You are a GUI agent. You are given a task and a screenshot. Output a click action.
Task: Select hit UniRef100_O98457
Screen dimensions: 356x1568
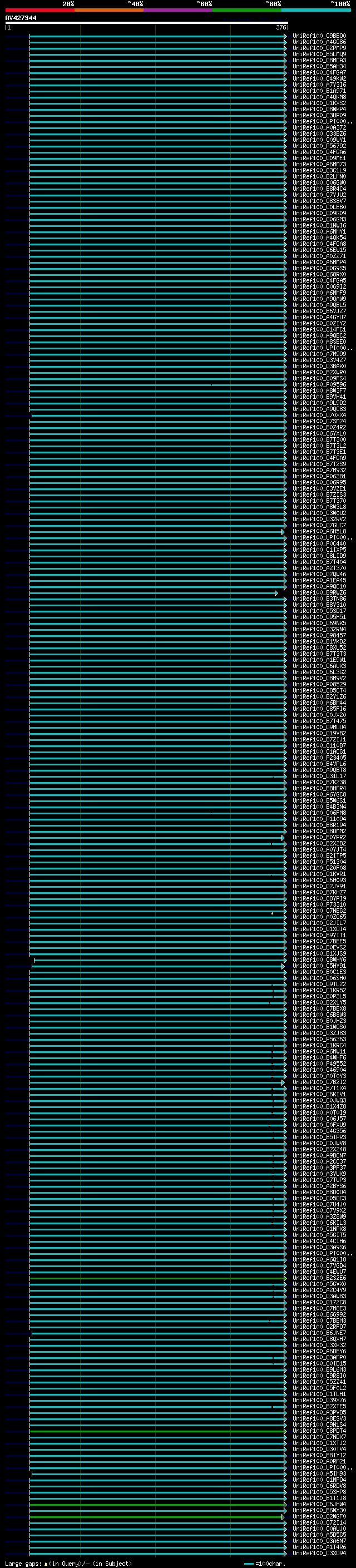coord(319,635)
